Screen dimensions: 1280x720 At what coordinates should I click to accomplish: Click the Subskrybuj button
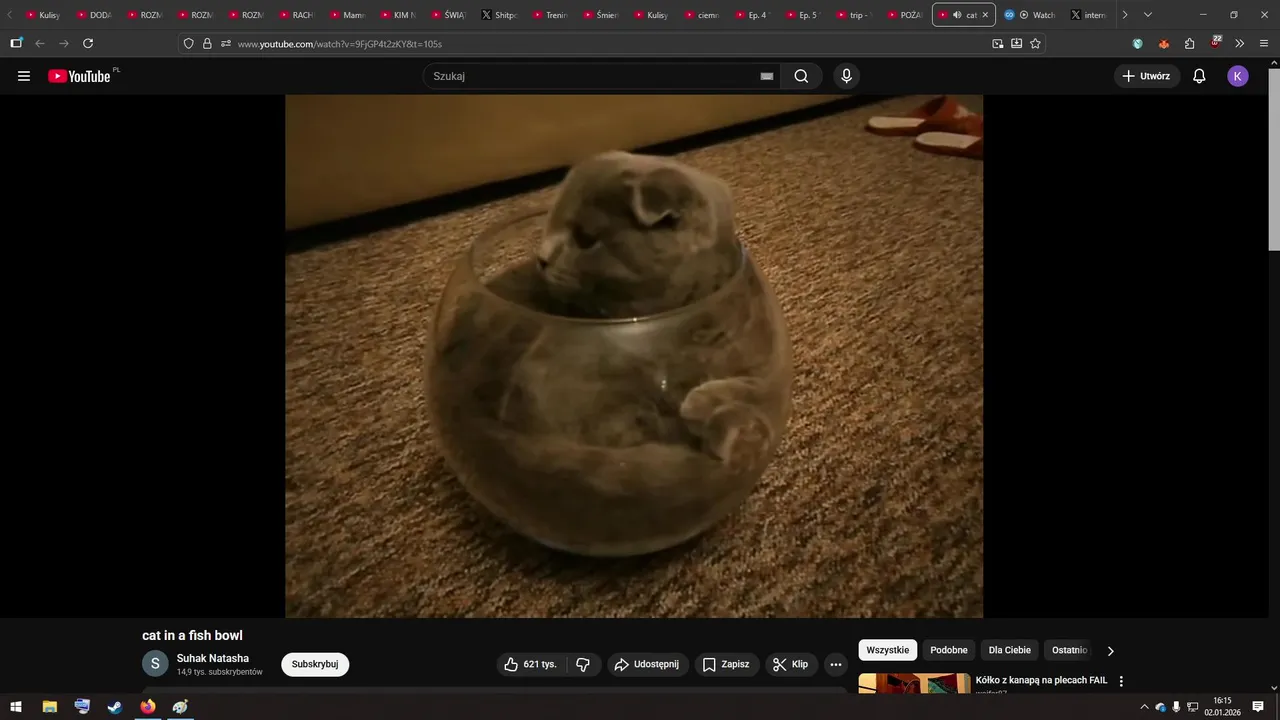[x=315, y=664]
